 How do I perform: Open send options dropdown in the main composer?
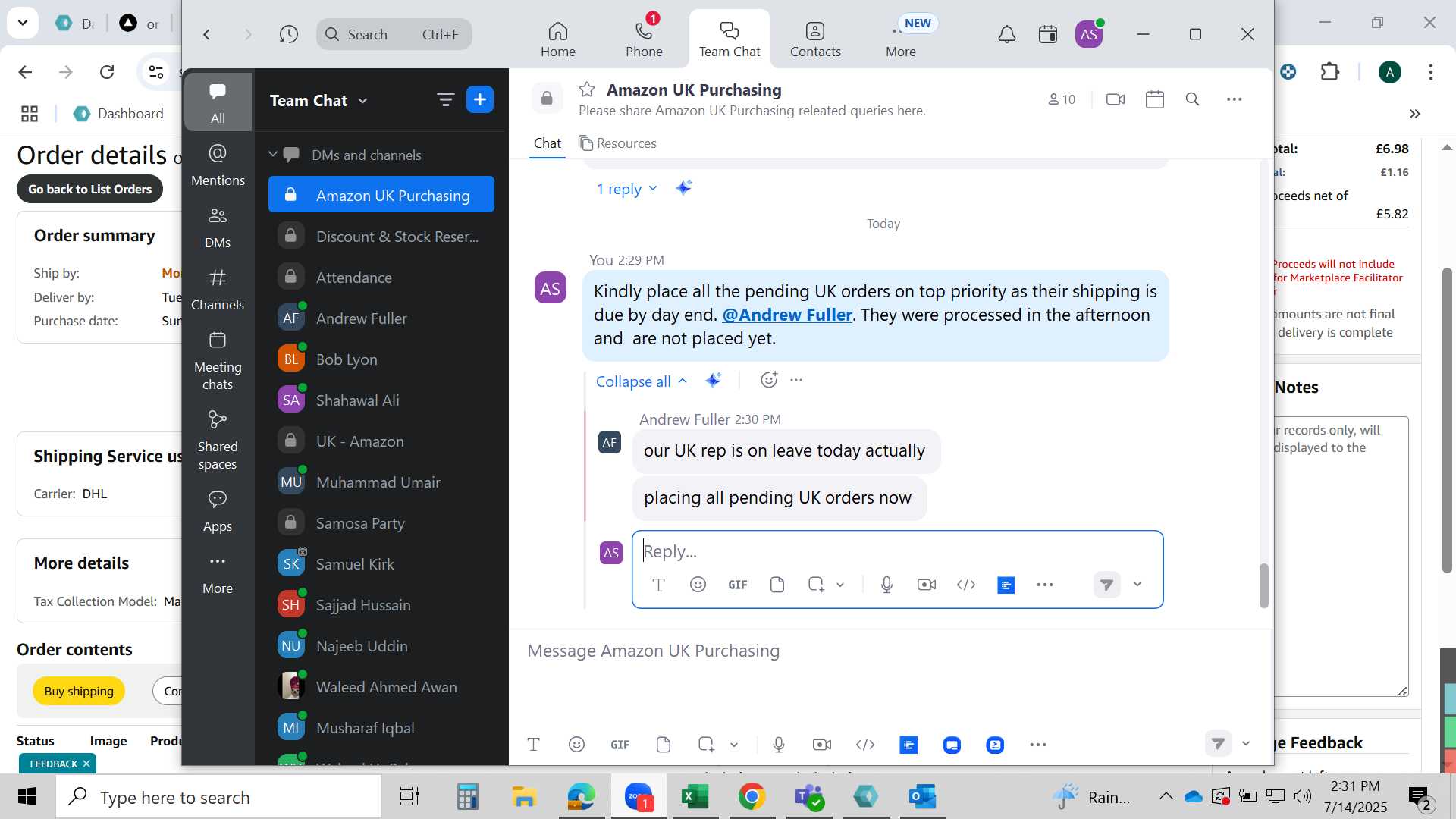tap(1246, 744)
